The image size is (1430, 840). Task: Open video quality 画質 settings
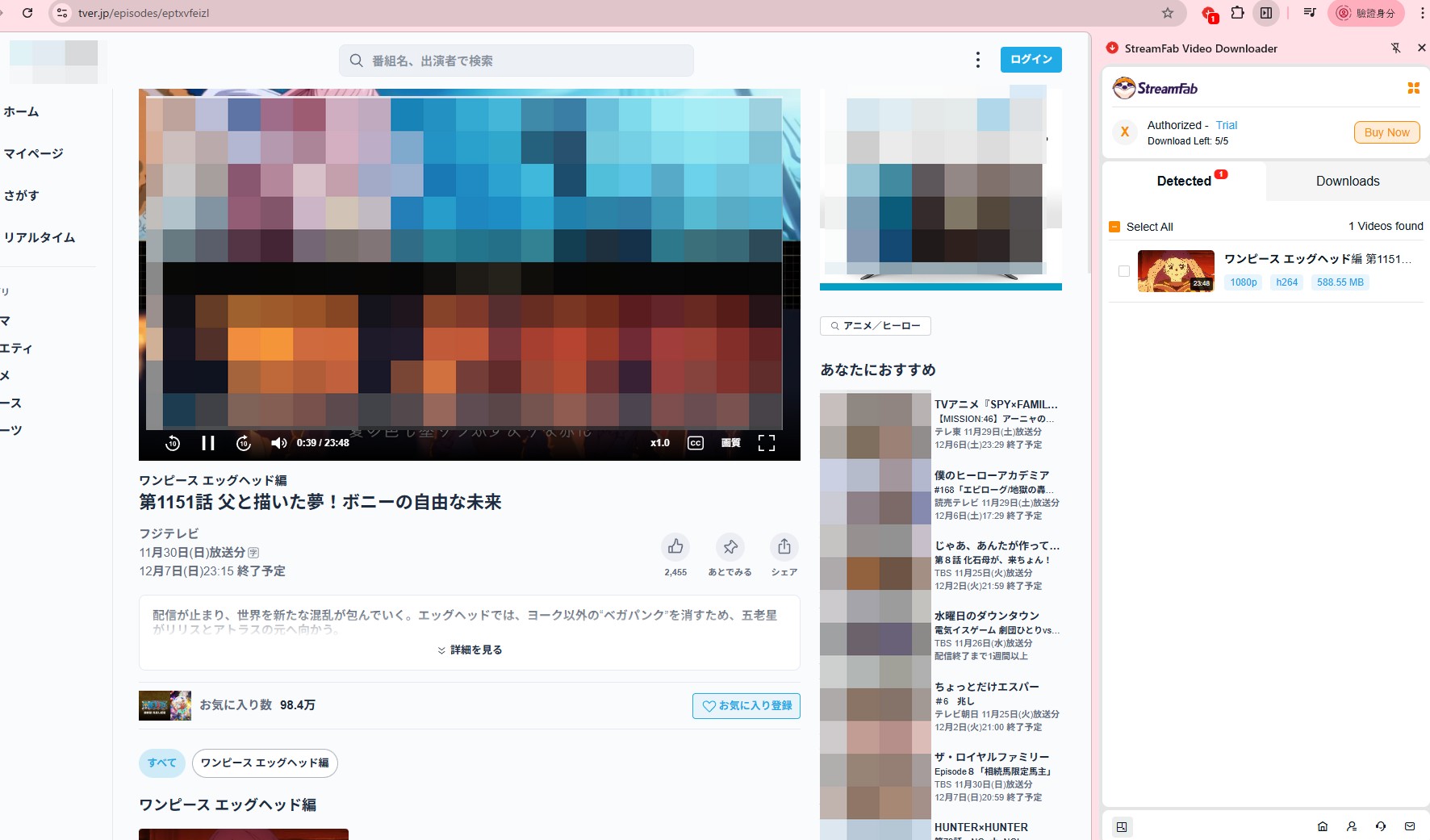click(730, 443)
